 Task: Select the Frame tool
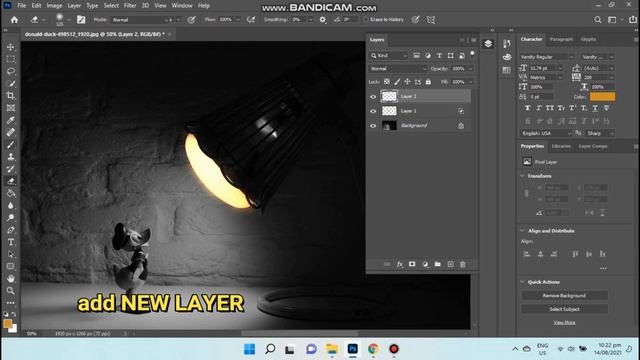click(x=11, y=108)
